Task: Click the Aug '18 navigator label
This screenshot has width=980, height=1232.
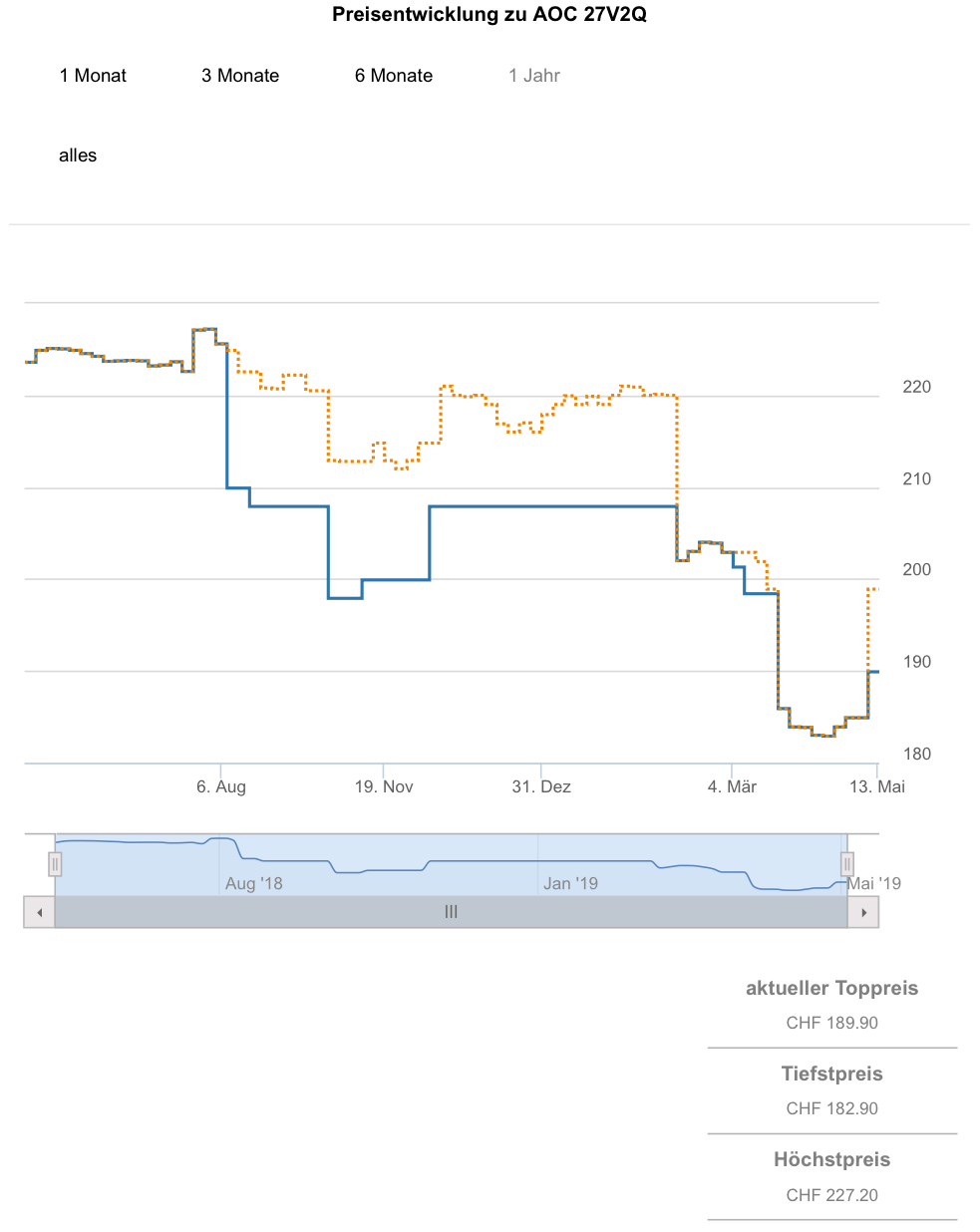Action: point(254,883)
